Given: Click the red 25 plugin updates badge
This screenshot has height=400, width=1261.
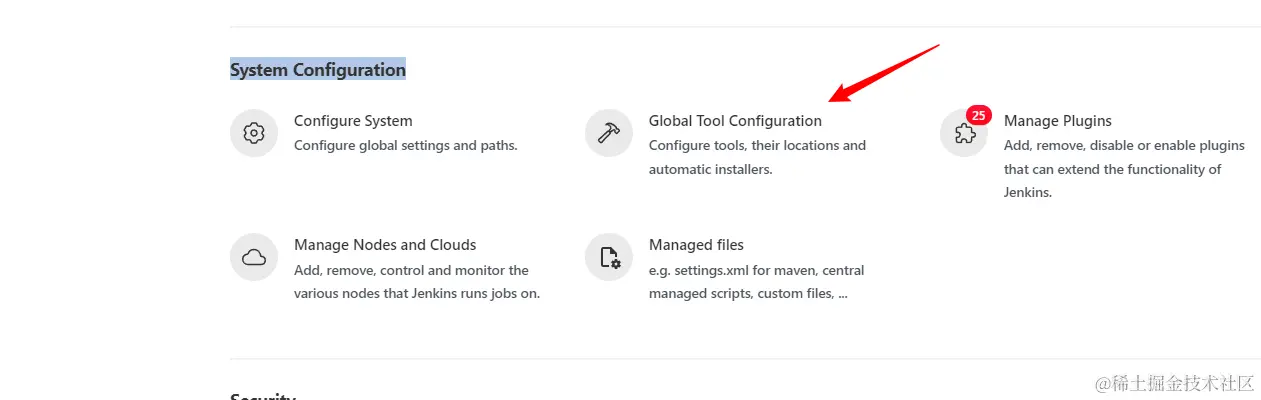Looking at the screenshot, I should click(x=979, y=115).
